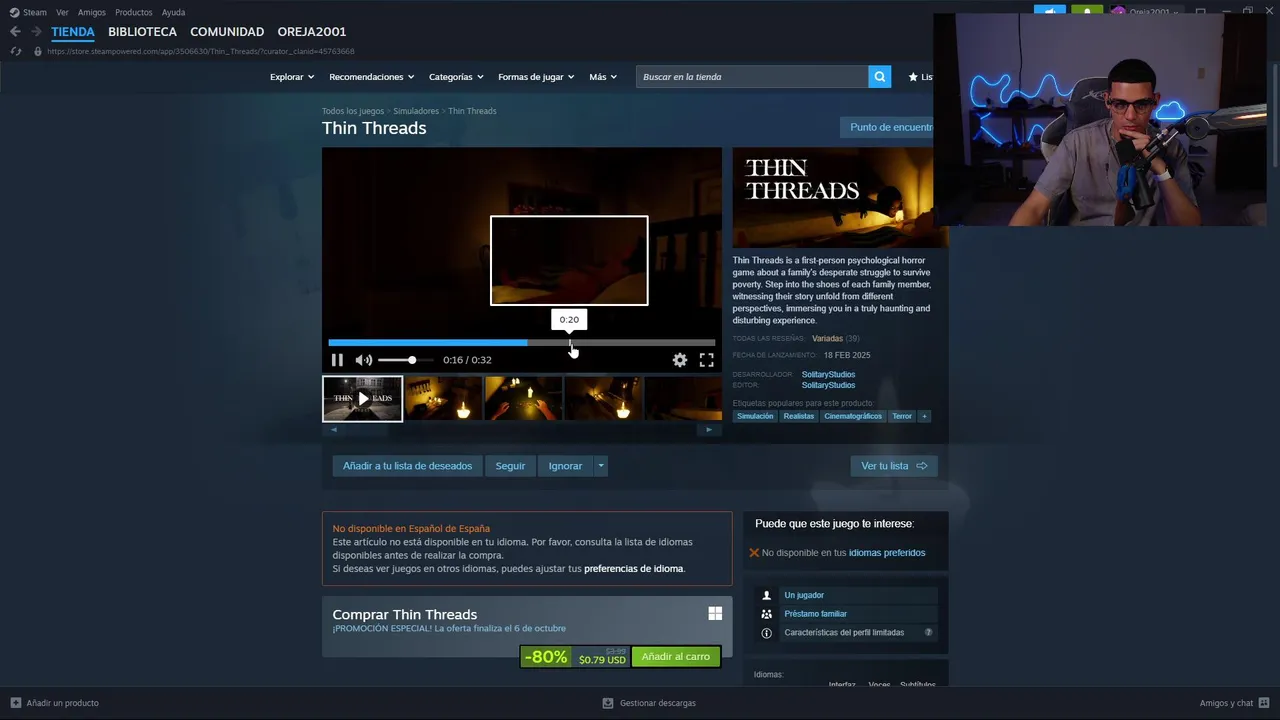Screen dimensions: 1280x720
Task: Click the Gestionar descargas download icon
Action: 608,703
